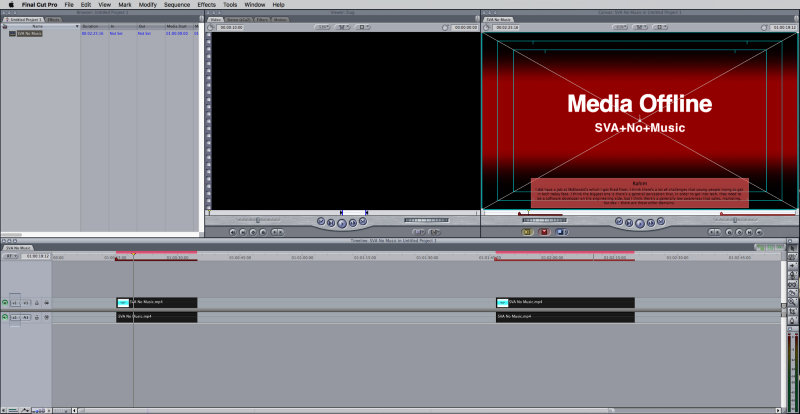This screenshot has width=800, height=414.
Task: Toggle Auto Select on track V1
Action: click(46, 303)
